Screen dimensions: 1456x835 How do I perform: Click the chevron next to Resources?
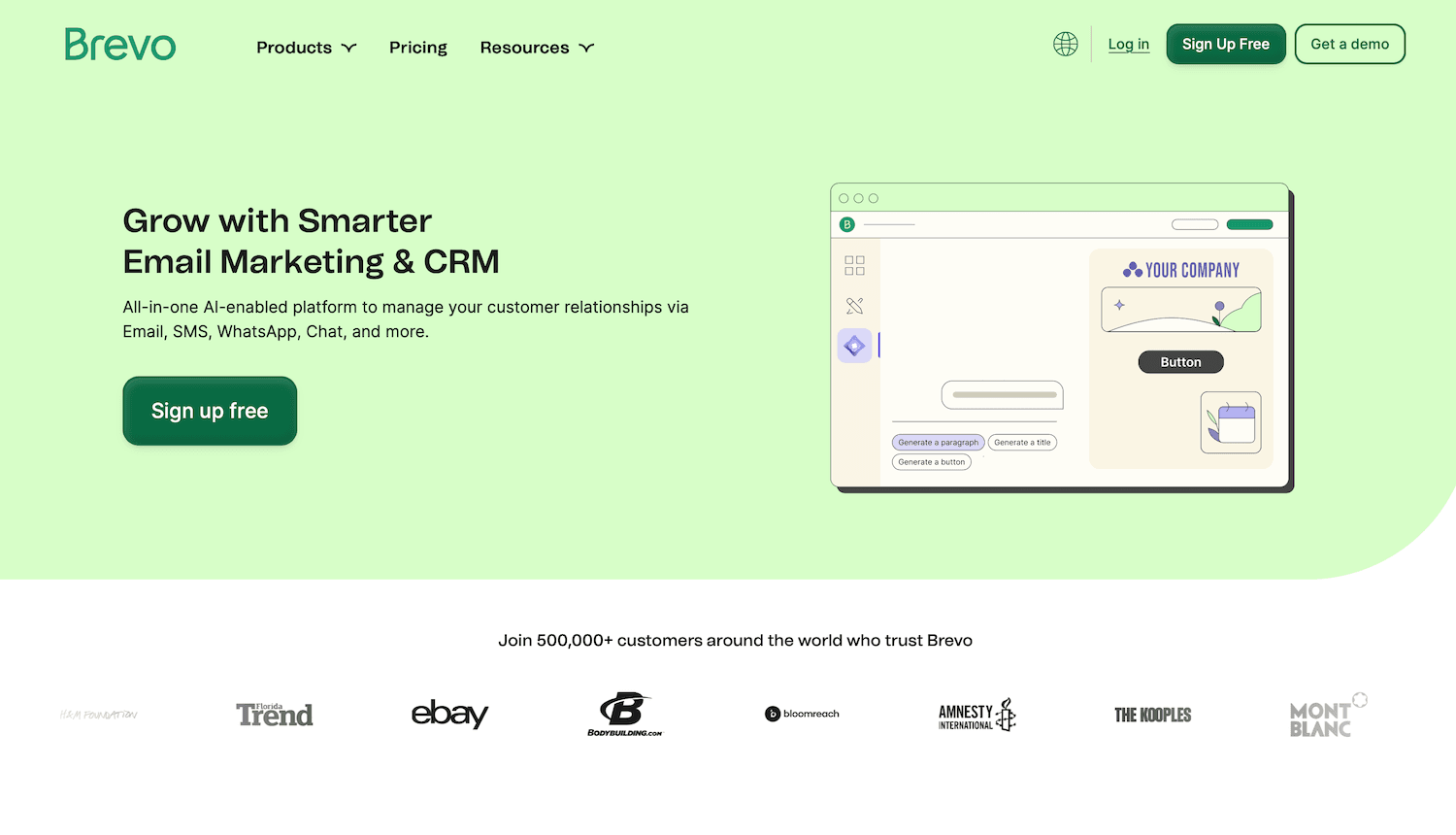(x=586, y=48)
